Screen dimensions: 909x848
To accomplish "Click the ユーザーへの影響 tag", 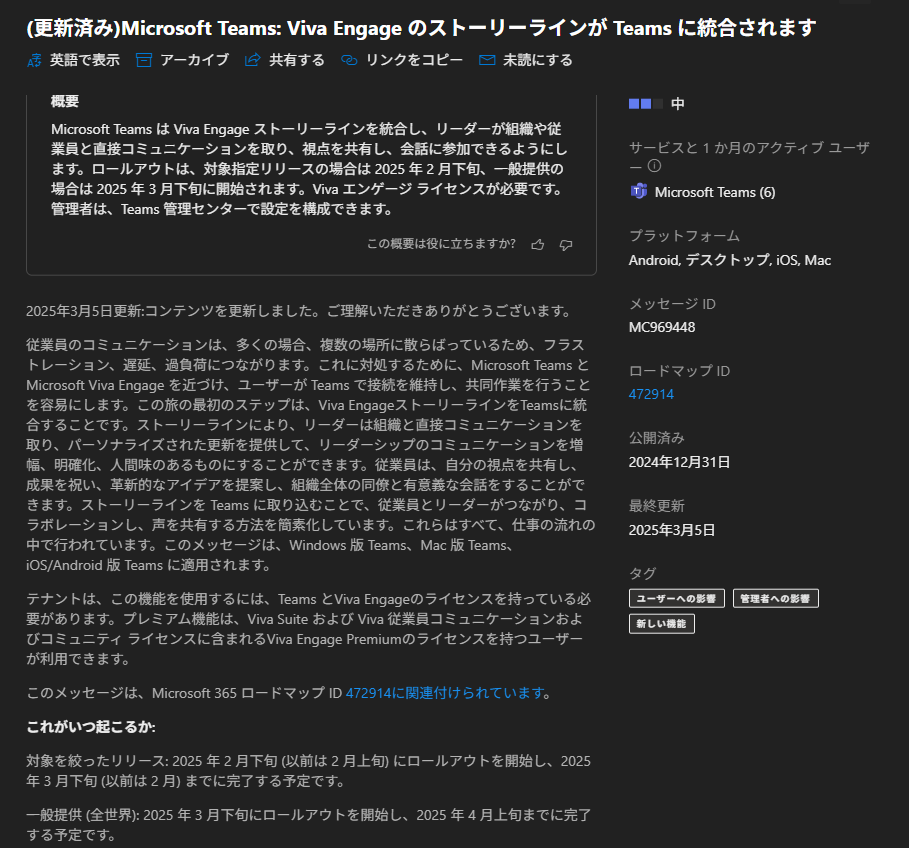I will pos(677,599).
